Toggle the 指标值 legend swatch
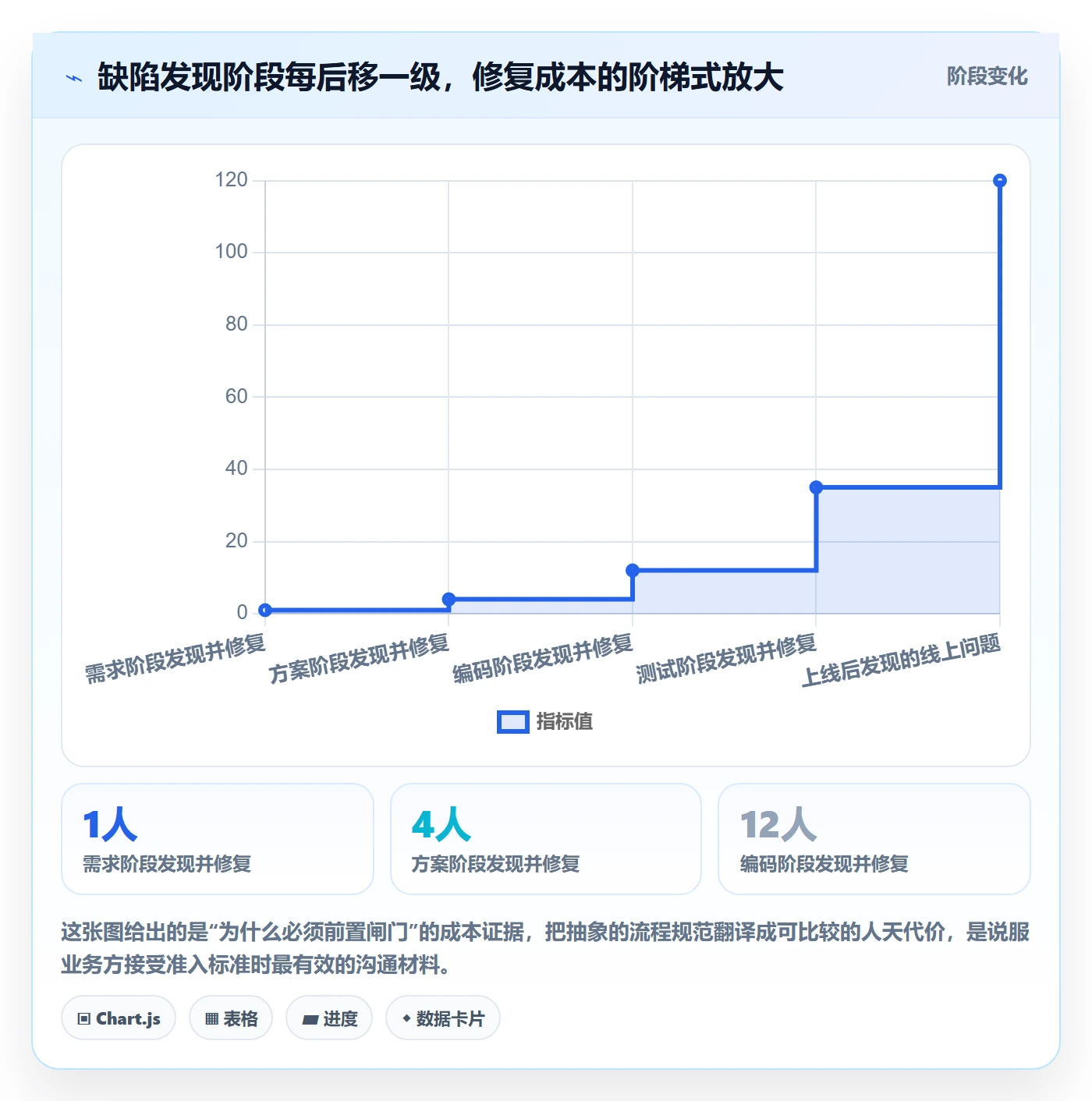This screenshot has width=1092, height=1101. click(x=513, y=722)
